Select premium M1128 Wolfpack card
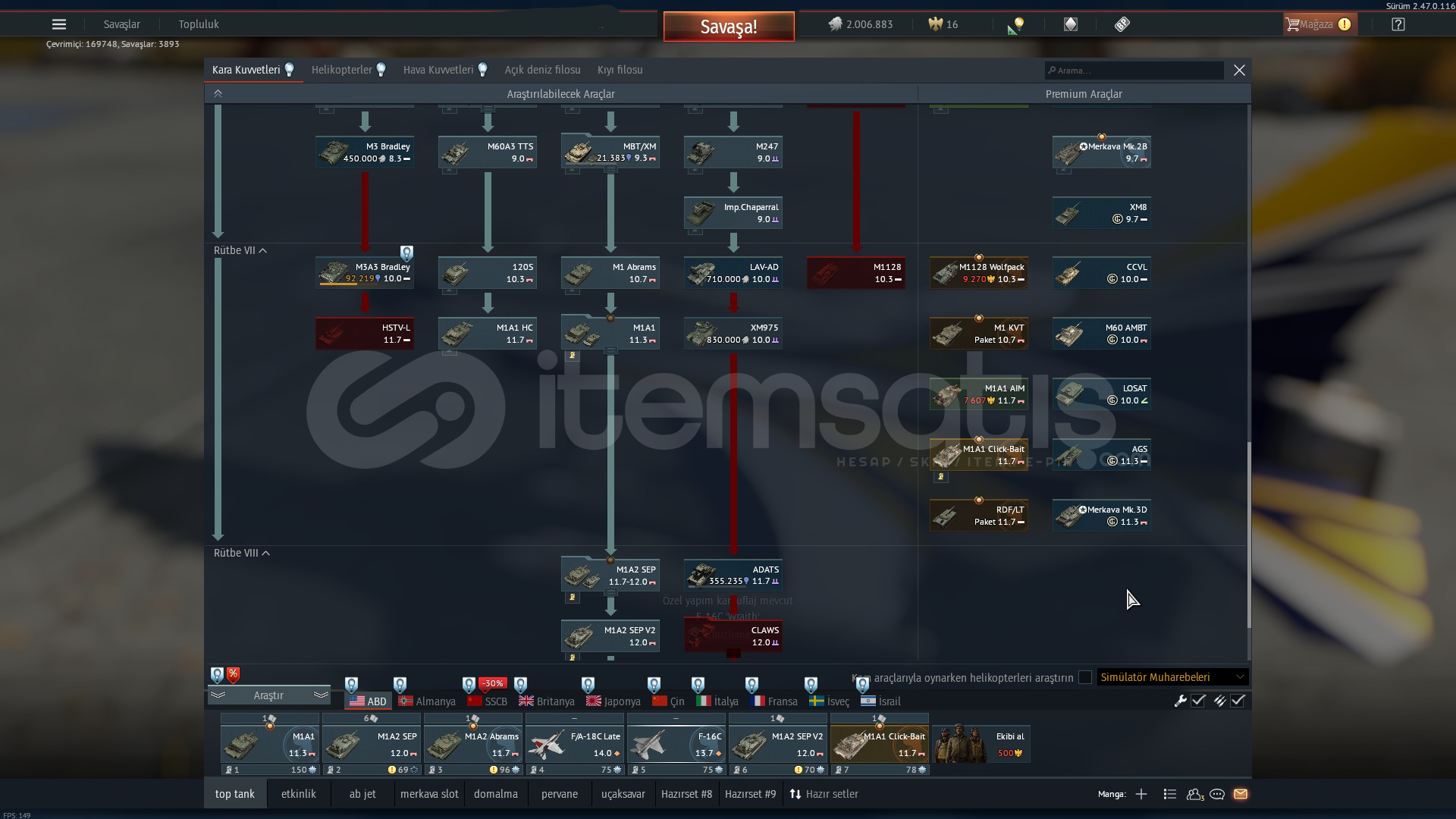1456x819 pixels. tap(979, 273)
